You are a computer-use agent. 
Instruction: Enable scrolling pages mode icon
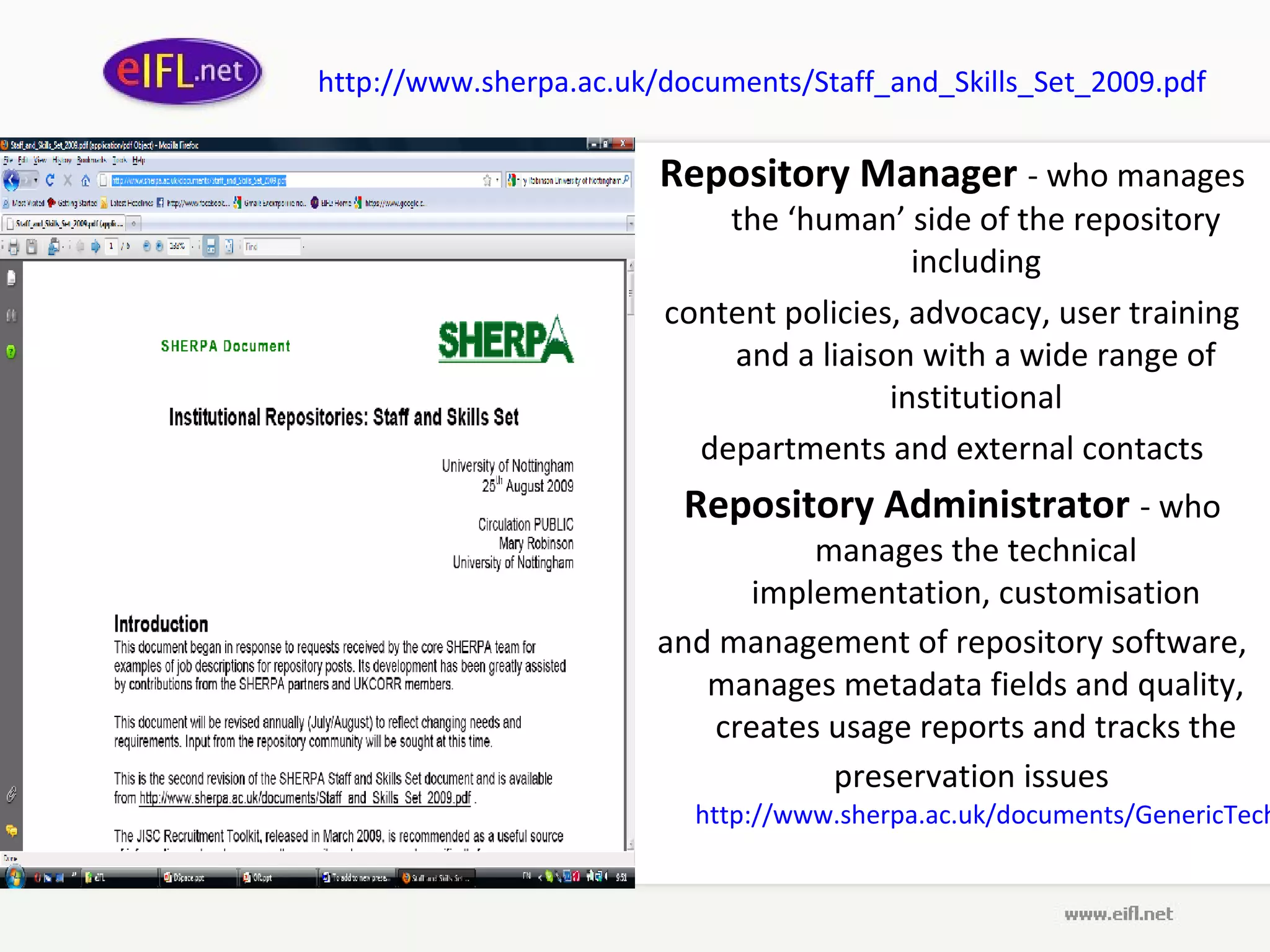point(211,246)
